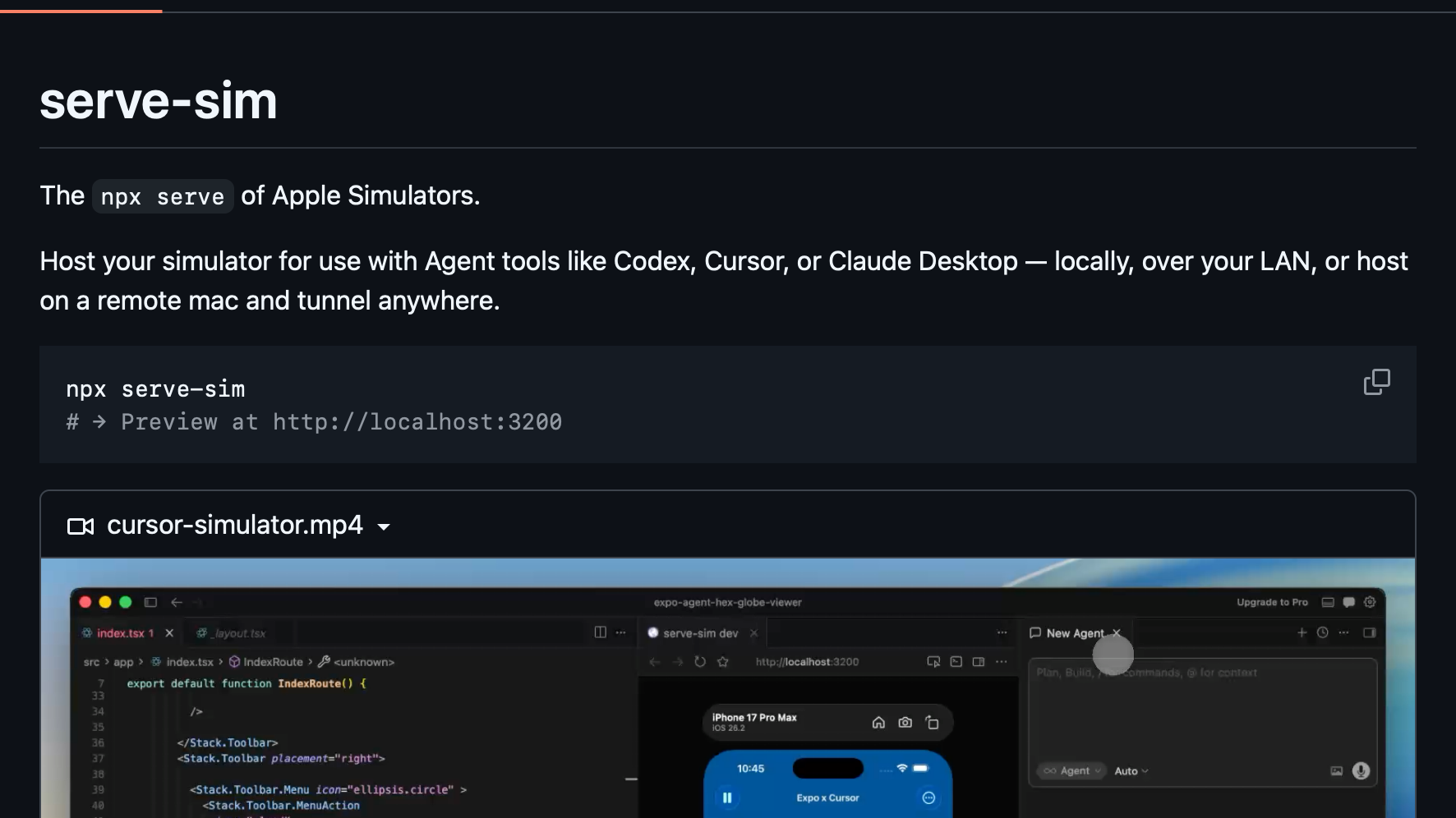Click the simulator Home button

878,723
